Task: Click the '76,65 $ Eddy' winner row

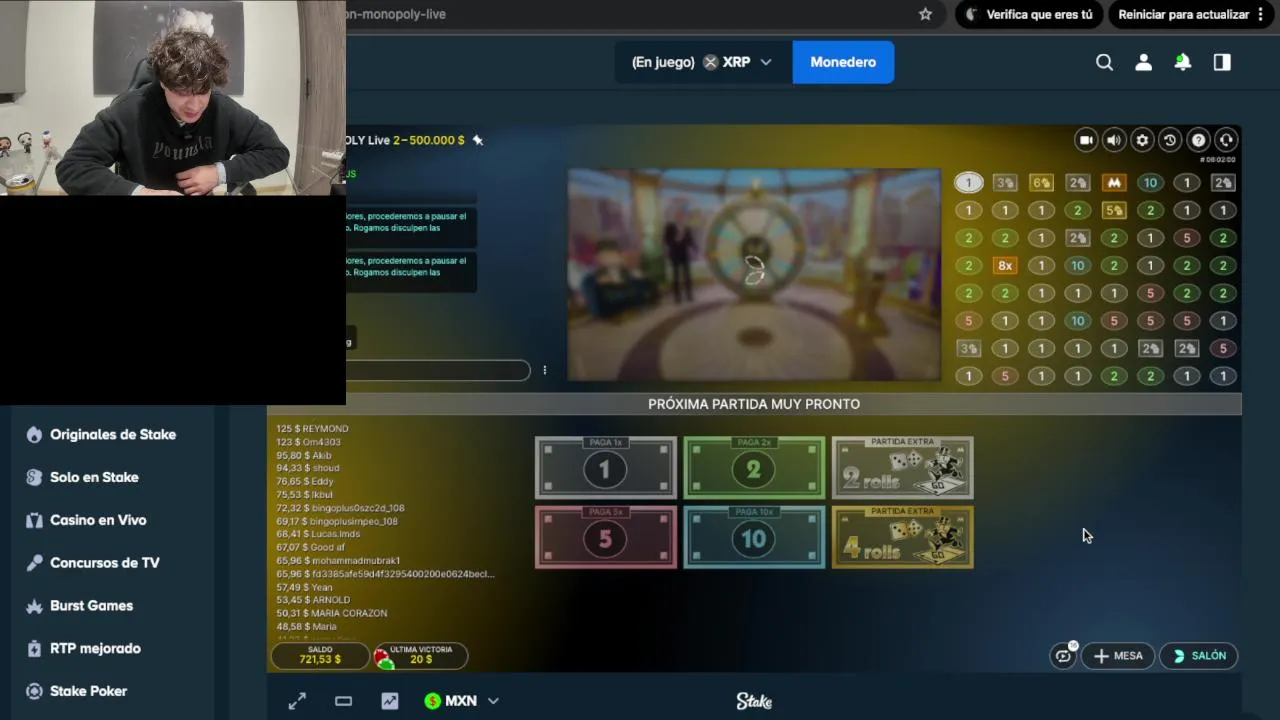Action: coord(305,482)
